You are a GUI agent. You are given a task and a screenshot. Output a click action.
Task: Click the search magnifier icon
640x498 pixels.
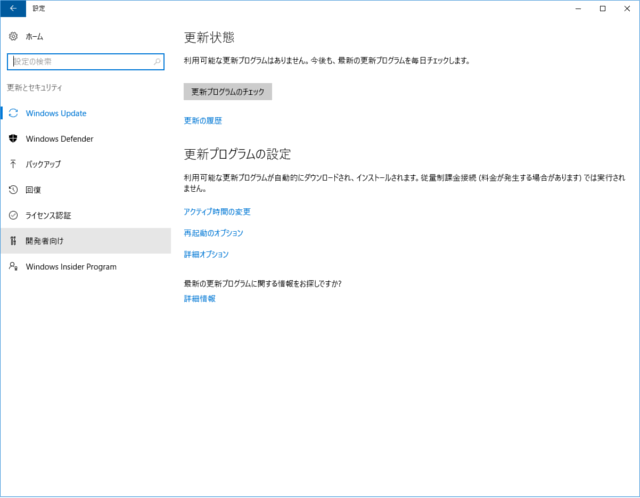(x=157, y=62)
